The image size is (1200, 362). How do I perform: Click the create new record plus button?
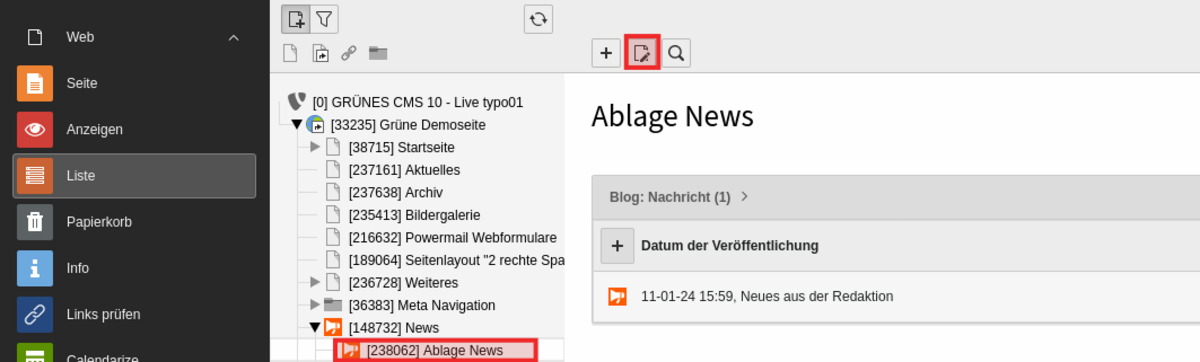coord(606,53)
